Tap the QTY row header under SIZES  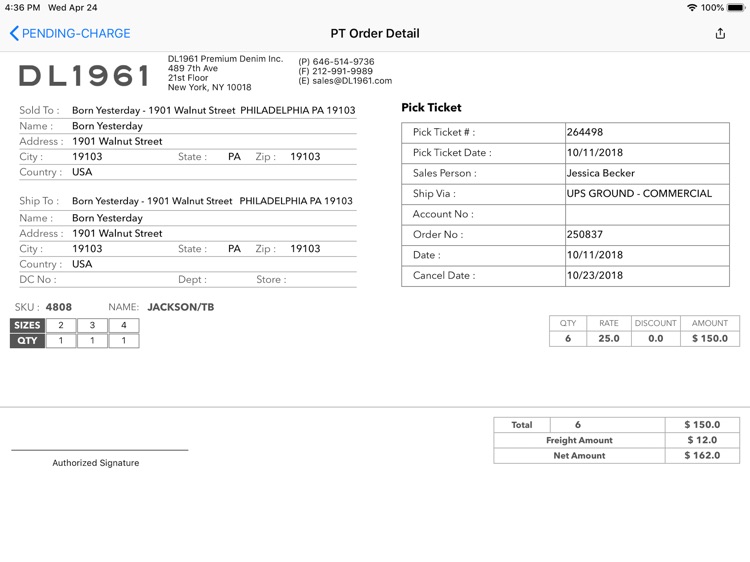[27, 341]
